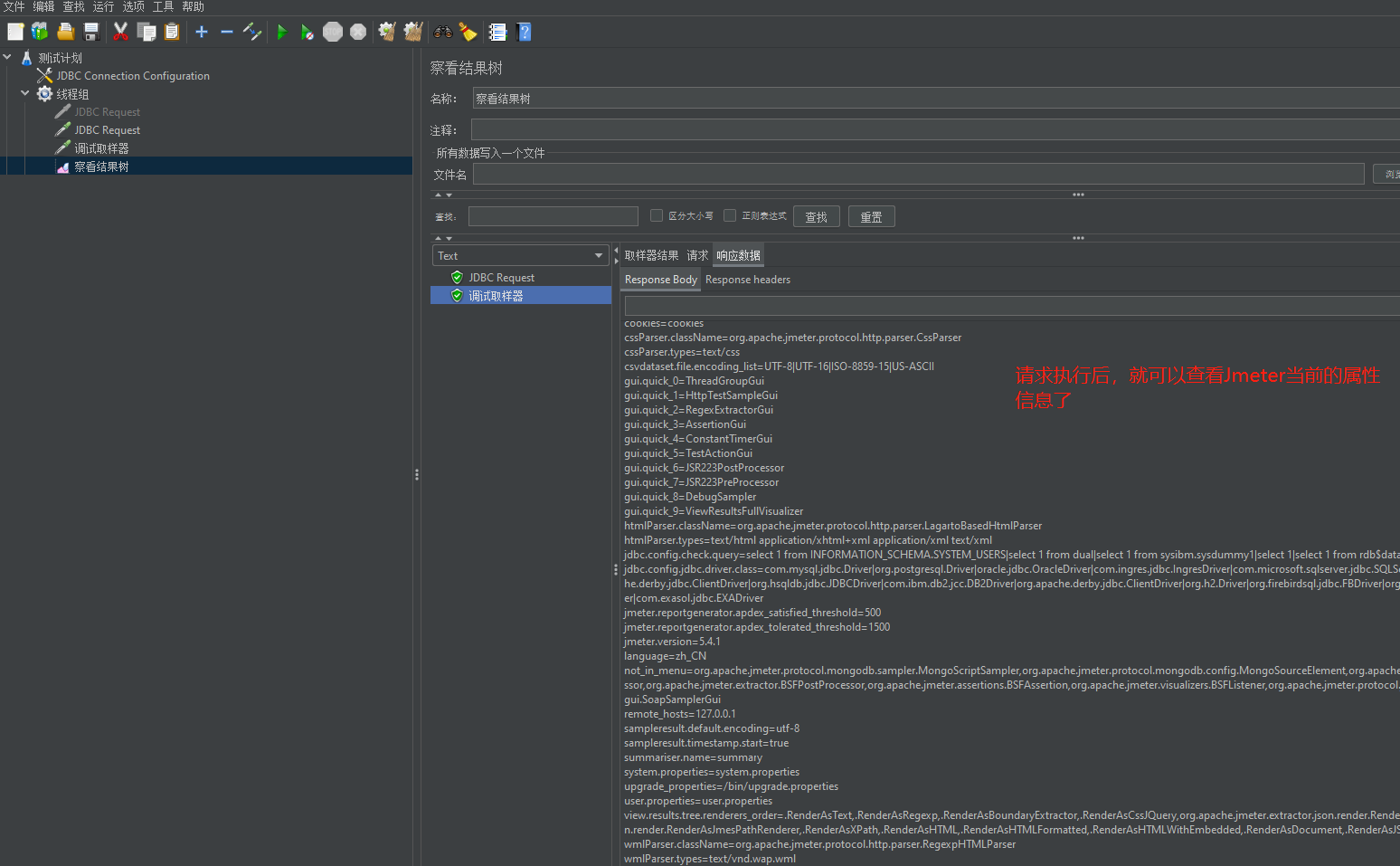Screen dimensions: 1400x866
Task: Switch to the 响应数据 tab
Action: click(738, 255)
